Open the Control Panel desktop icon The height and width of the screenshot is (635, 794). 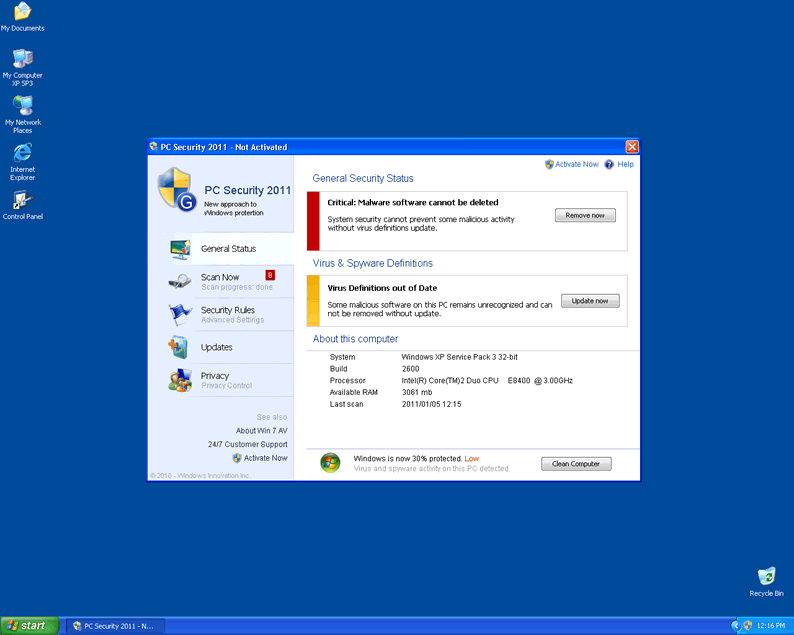[x=22, y=201]
